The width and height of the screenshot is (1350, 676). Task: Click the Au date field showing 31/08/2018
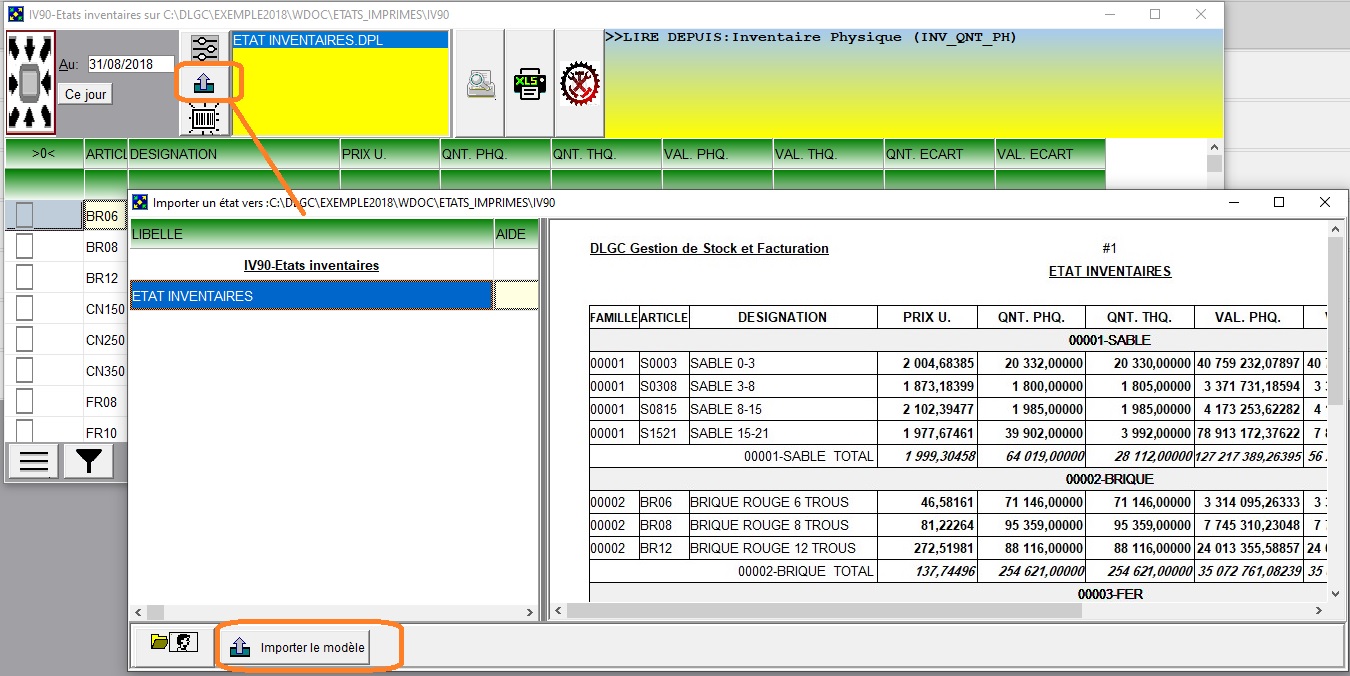[130, 64]
